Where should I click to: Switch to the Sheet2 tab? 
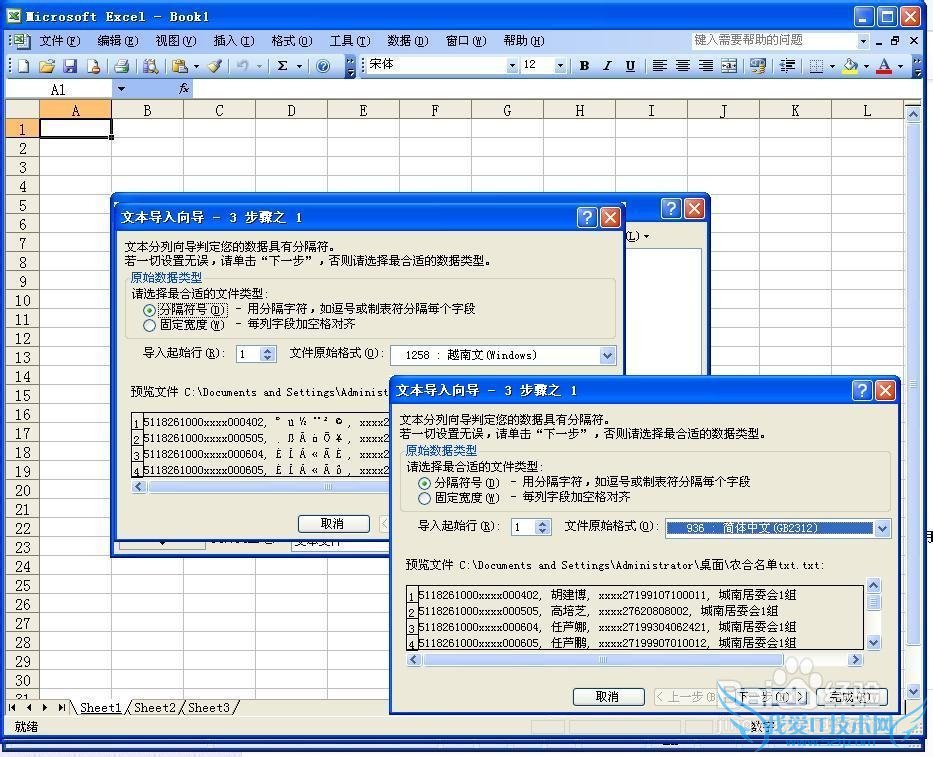tap(155, 708)
